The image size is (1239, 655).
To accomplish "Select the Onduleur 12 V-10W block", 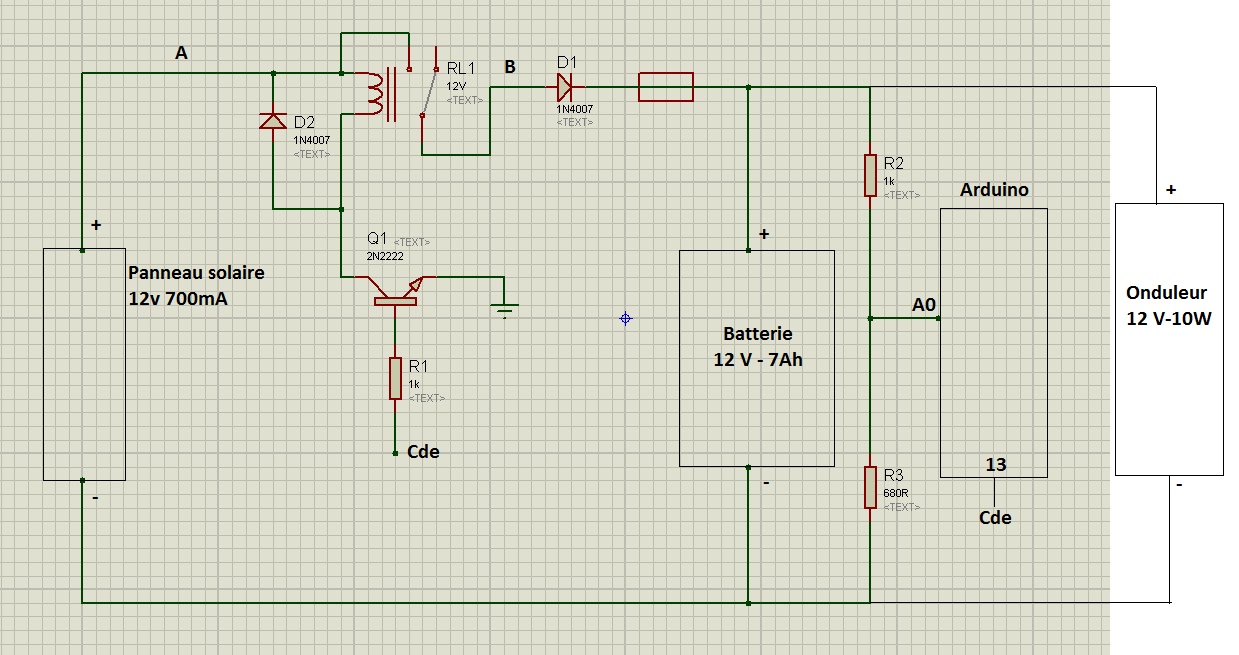I will click(x=1169, y=339).
